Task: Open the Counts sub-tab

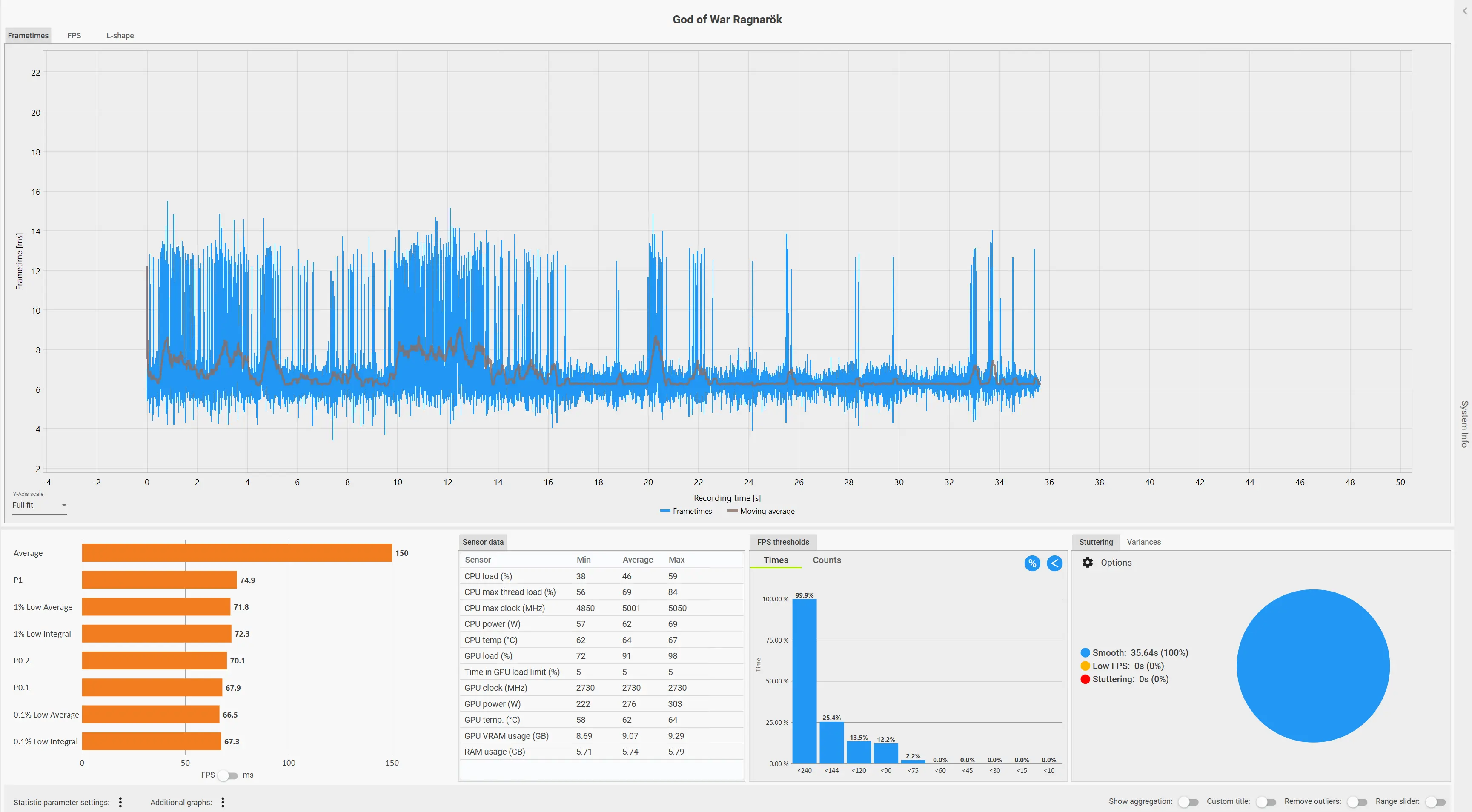Action: coord(826,560)
